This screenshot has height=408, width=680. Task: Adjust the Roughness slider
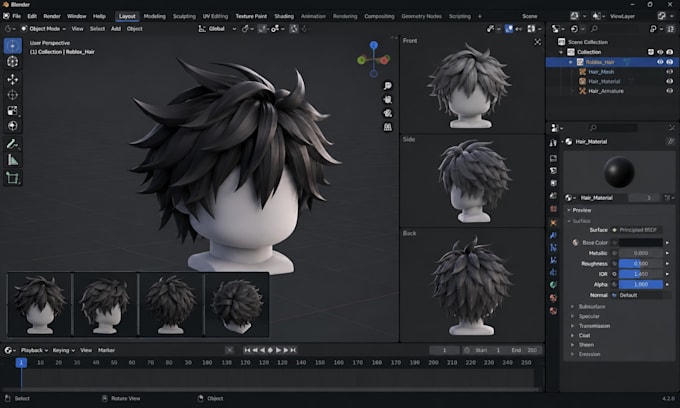pyautogui.click(x=641, y=264)
